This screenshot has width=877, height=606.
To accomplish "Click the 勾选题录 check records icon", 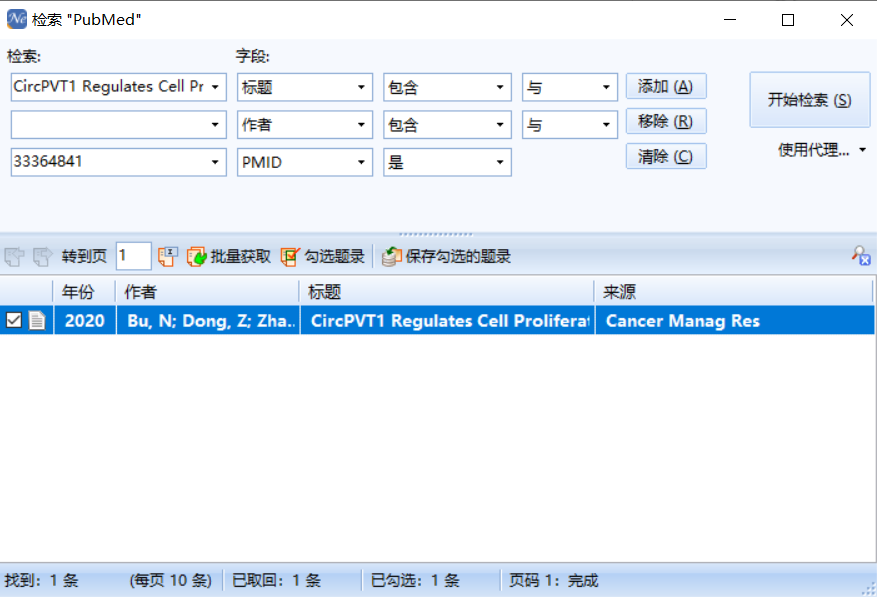I will click(290, 257).
